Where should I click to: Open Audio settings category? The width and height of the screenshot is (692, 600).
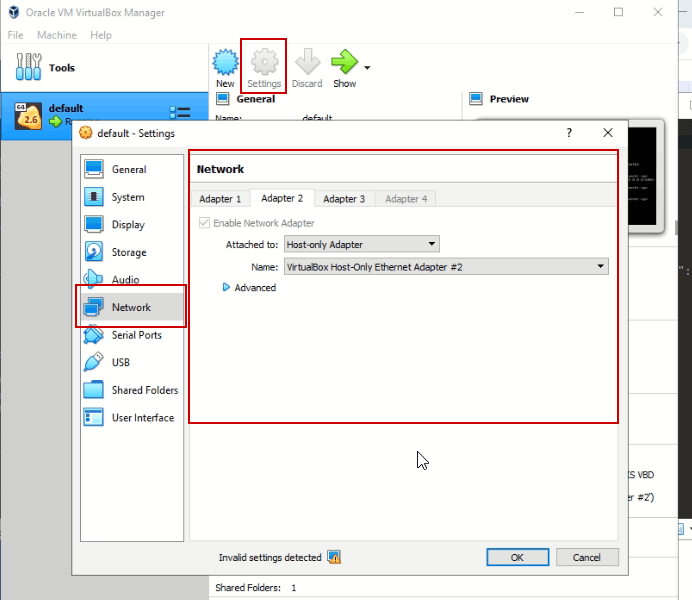tap(132, 279)
